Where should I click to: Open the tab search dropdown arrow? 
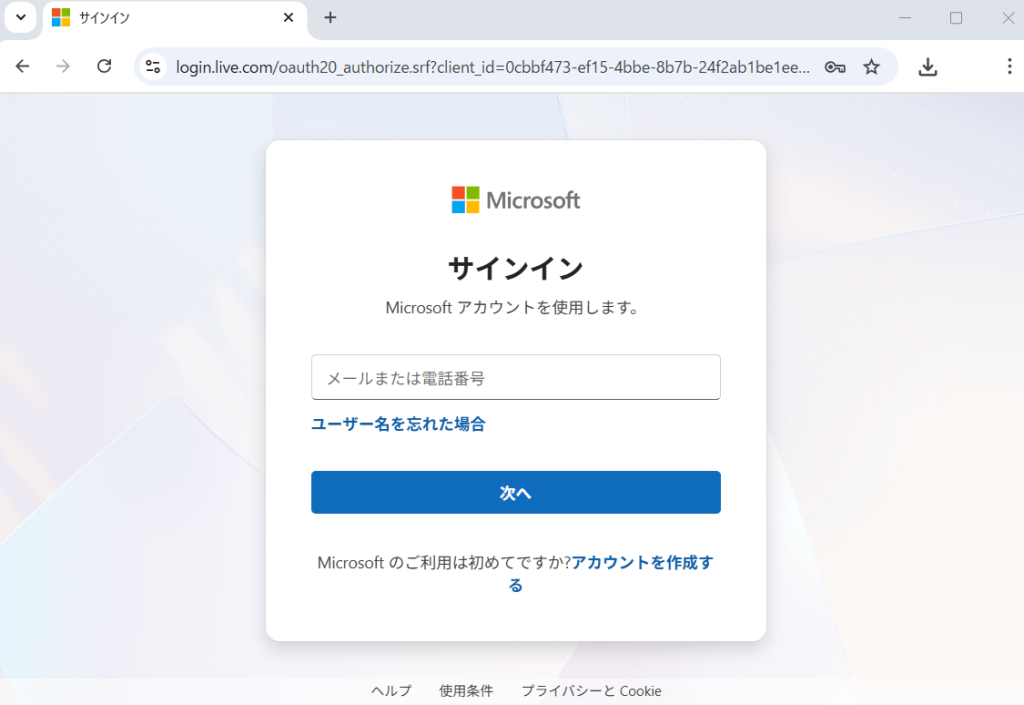(x=21, y=18)
